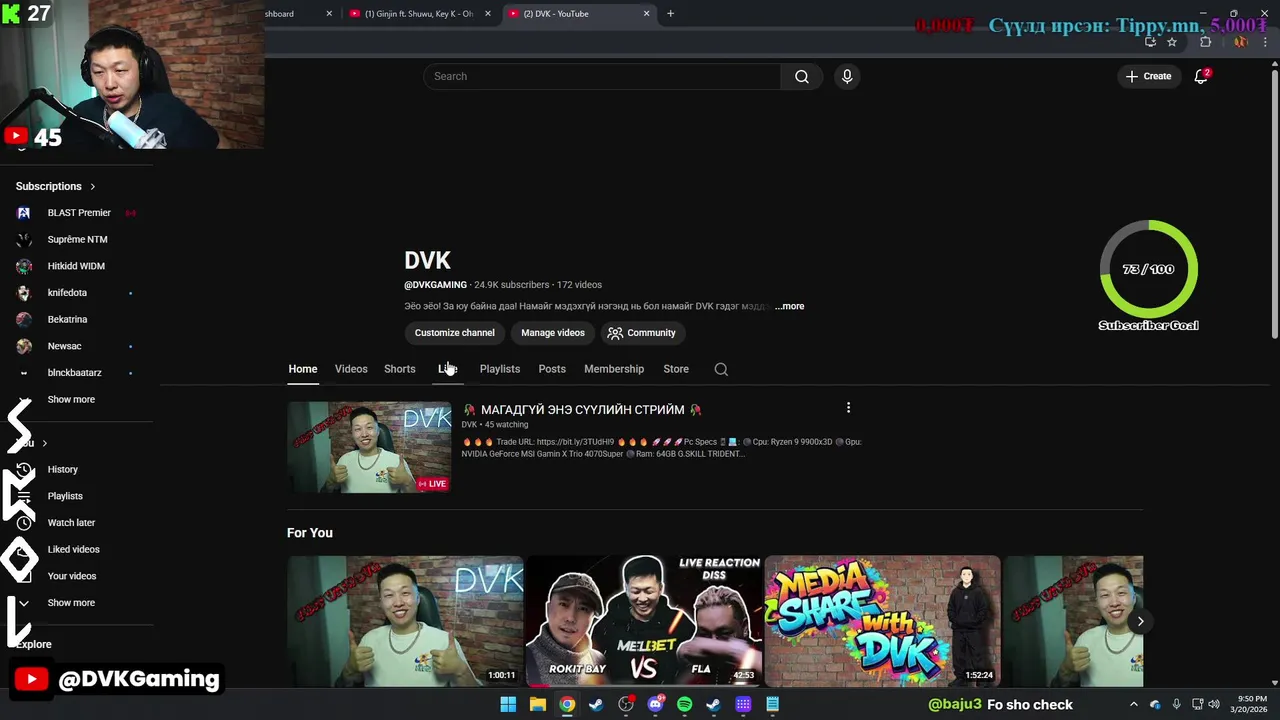Image resolution: width=1280 pixels, height=720 pixels.
Task: Open the Windows Start menu
Action: click(508, 704)
